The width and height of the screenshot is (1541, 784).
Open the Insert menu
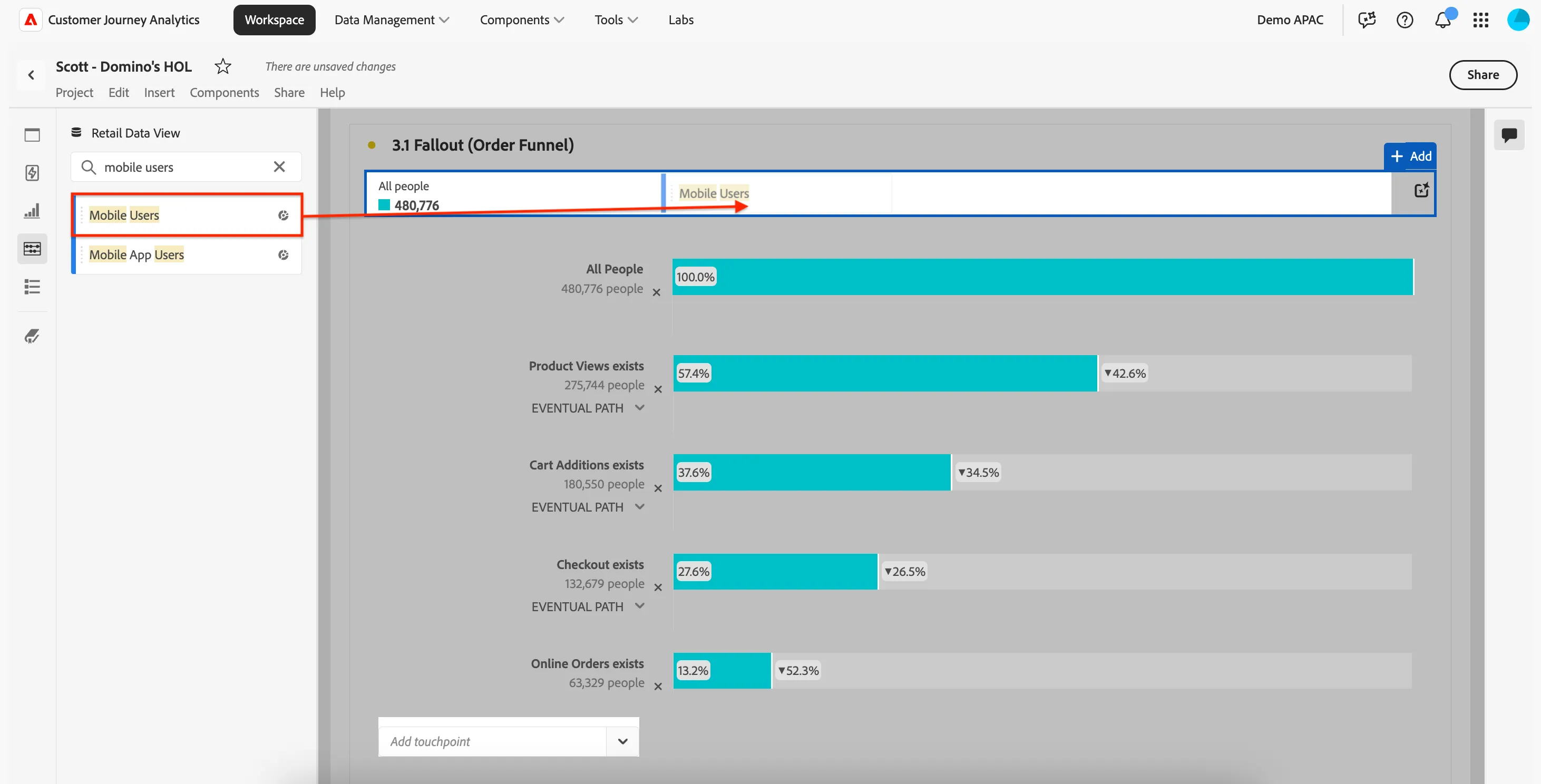click(x=159, y=93)
